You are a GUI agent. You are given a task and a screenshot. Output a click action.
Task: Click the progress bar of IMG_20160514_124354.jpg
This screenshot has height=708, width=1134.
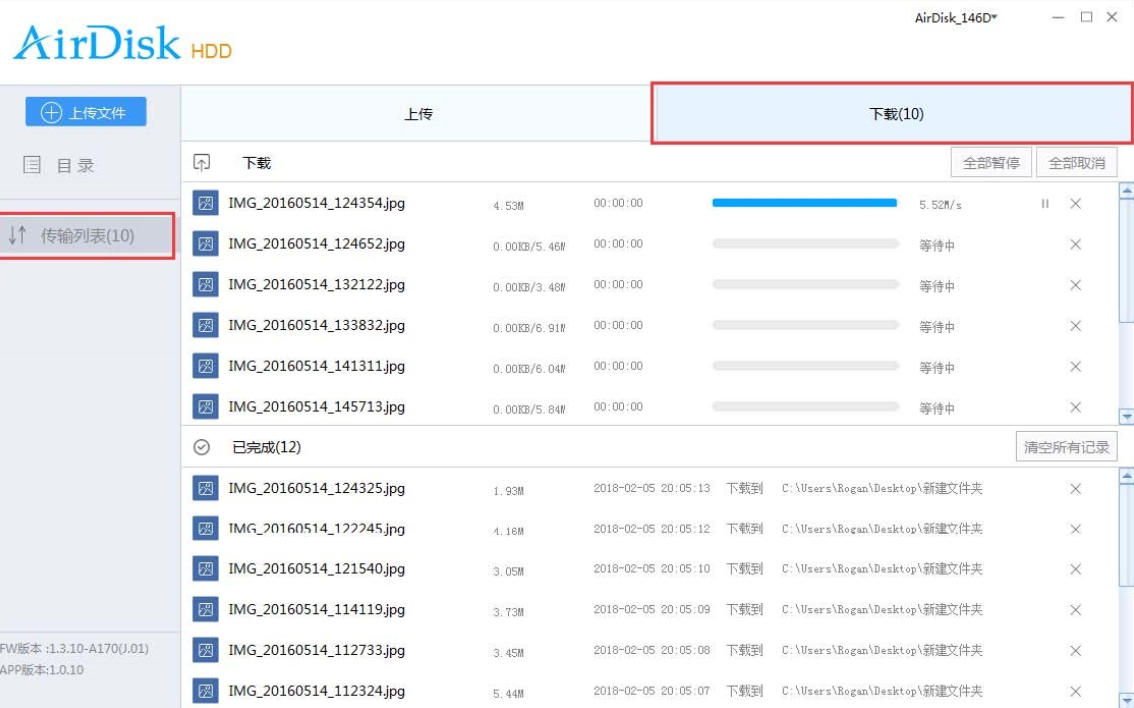[x=804, y=203]
